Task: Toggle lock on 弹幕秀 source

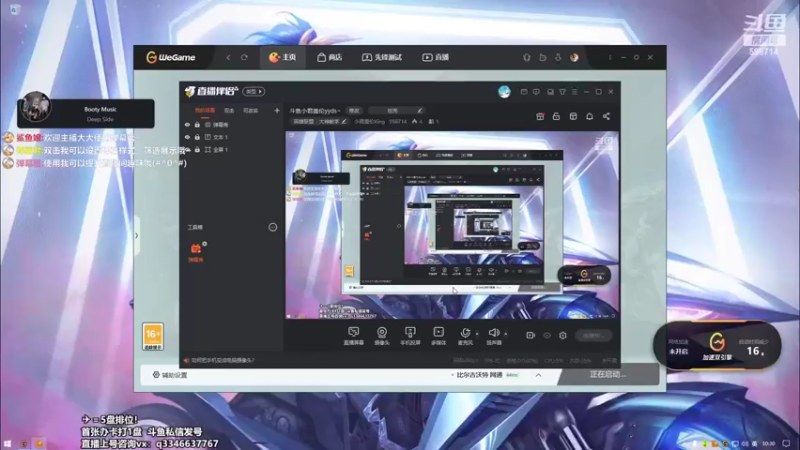Action: click(197, 124)
